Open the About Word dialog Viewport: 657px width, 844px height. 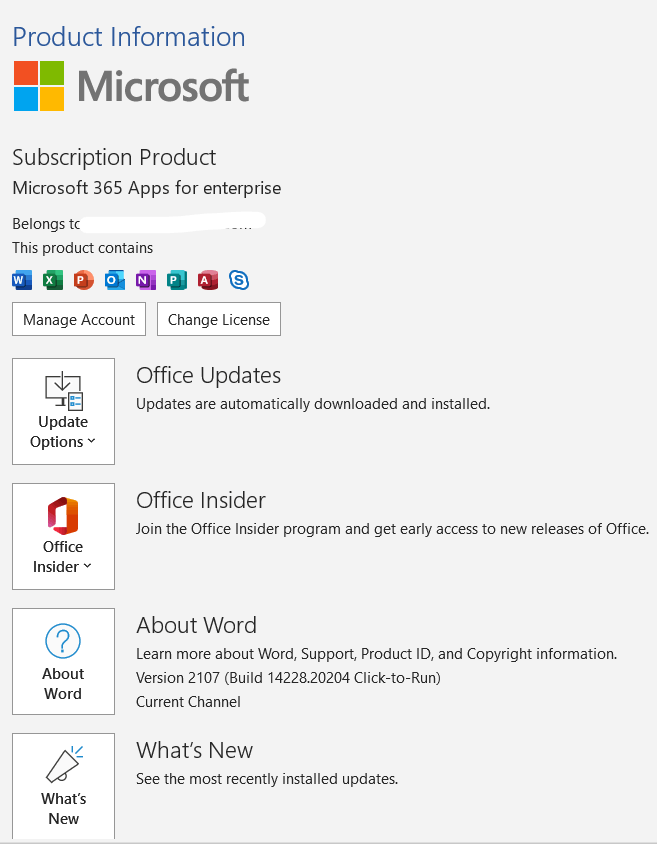(63, 662)
